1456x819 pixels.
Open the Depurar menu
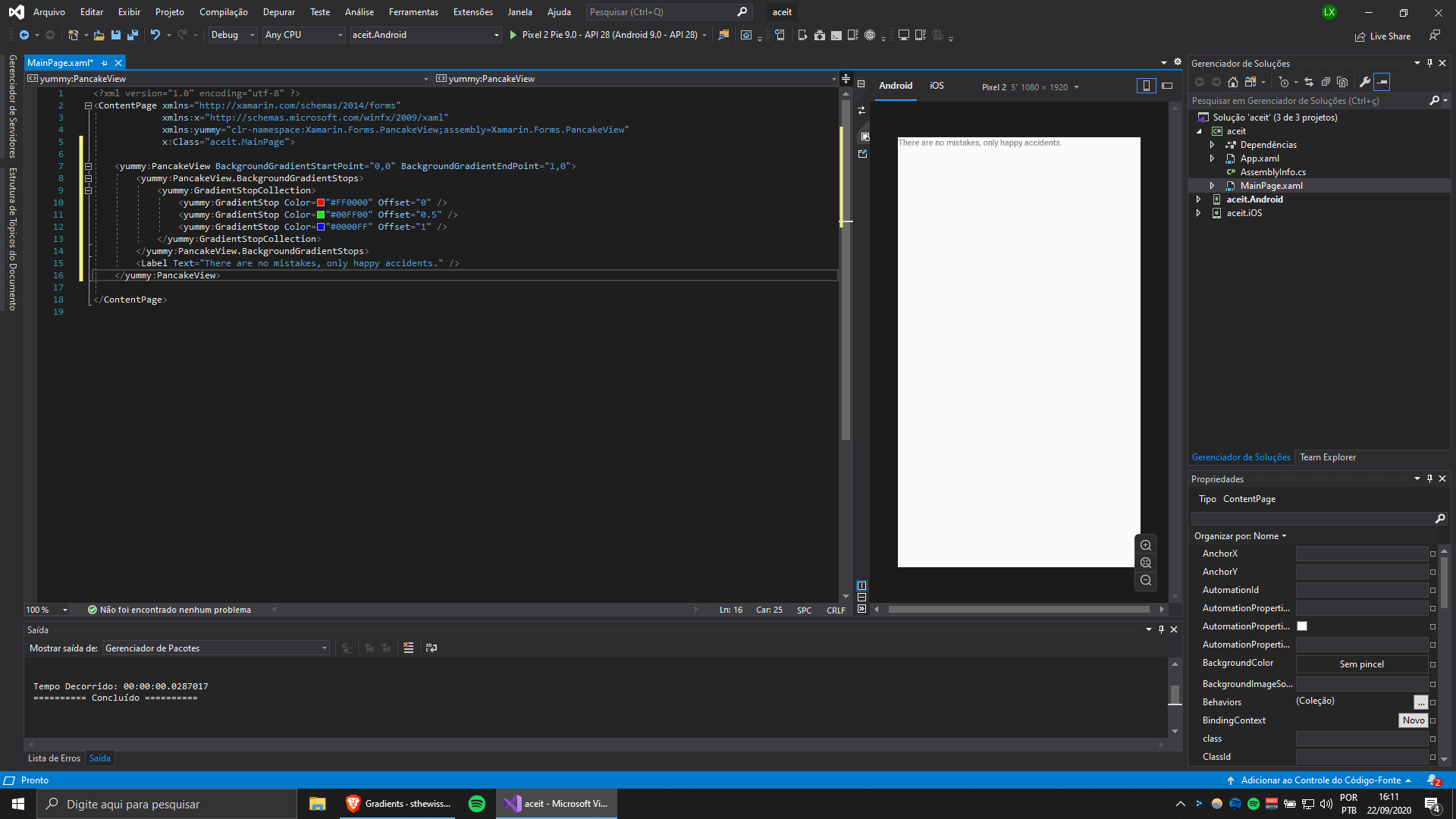[278, 11]
